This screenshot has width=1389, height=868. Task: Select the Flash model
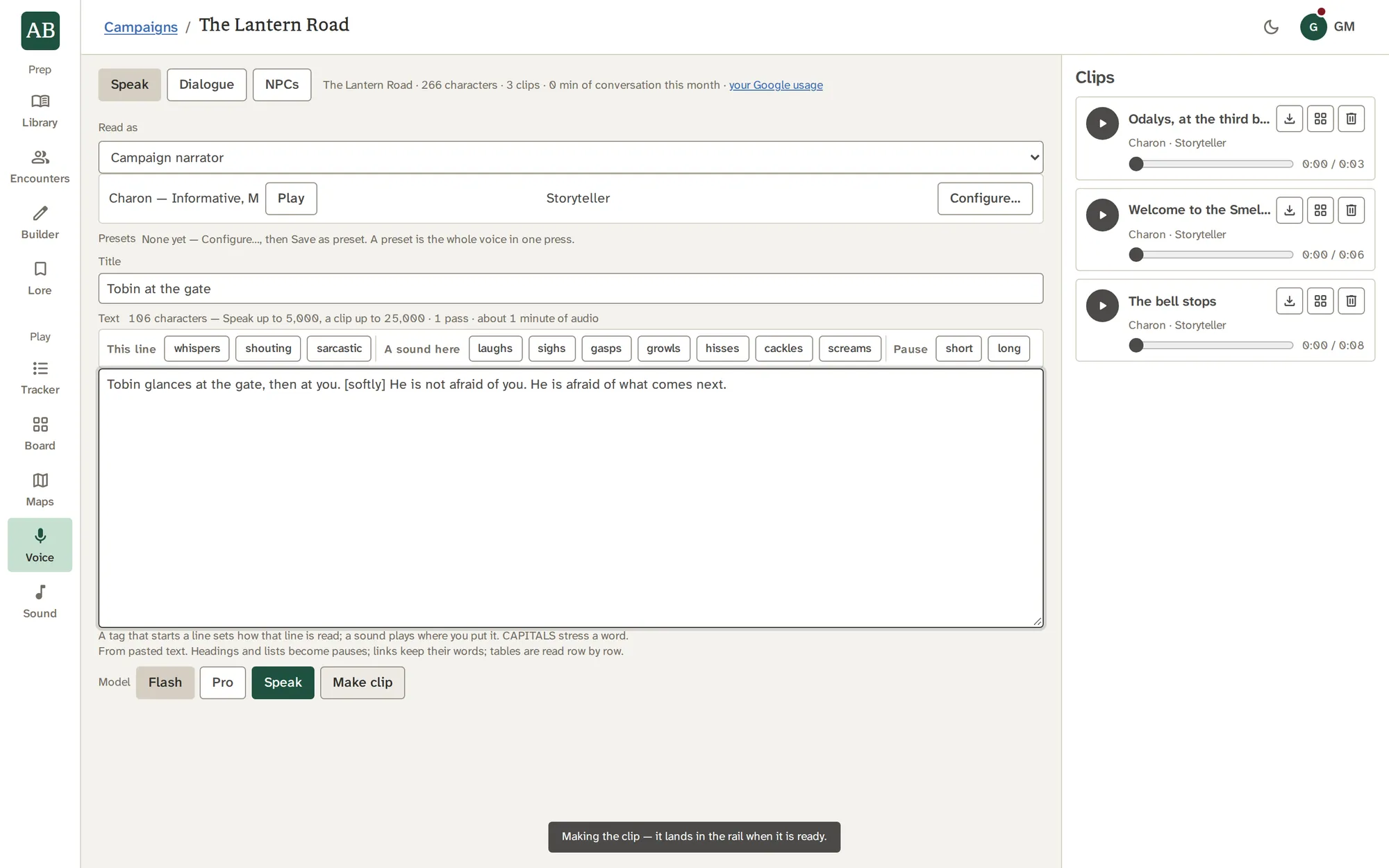[x=165, y=683]
